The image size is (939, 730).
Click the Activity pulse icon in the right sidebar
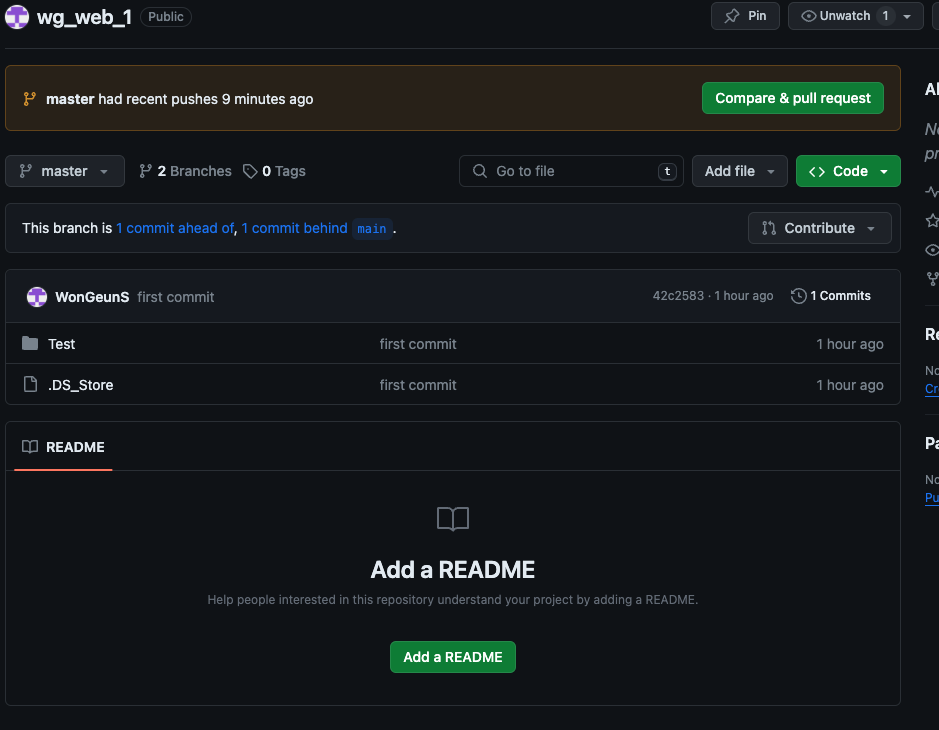932,192
